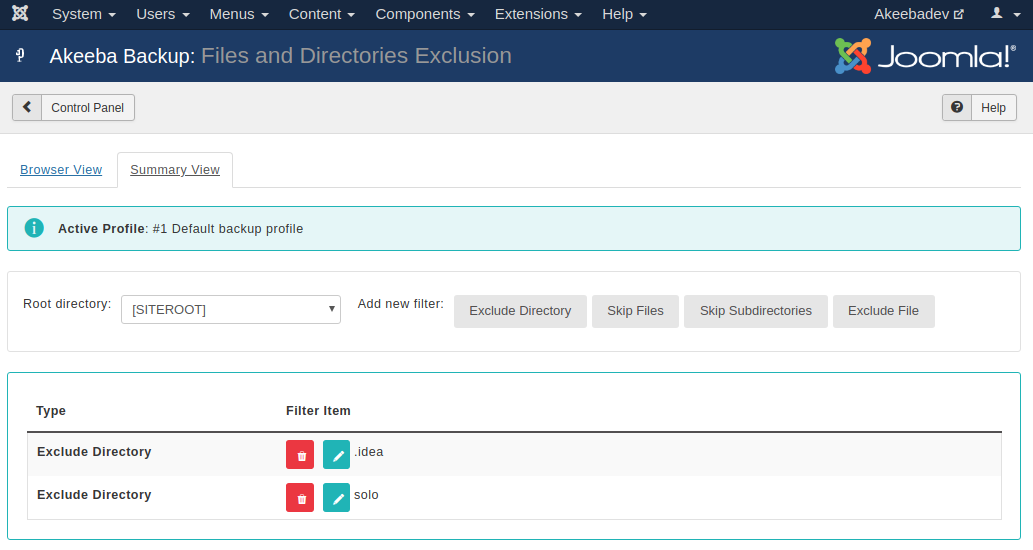Edit the solo directory filter
The height and width of the screenshot is (550, 1033).
tap(336, 498)
